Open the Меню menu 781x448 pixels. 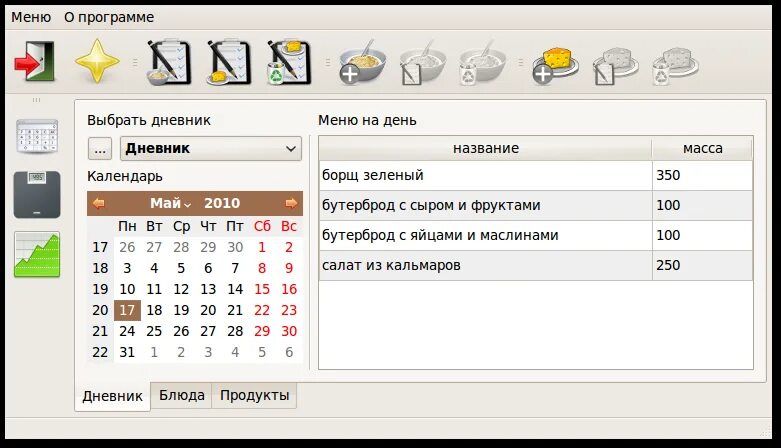click(31, 17)
